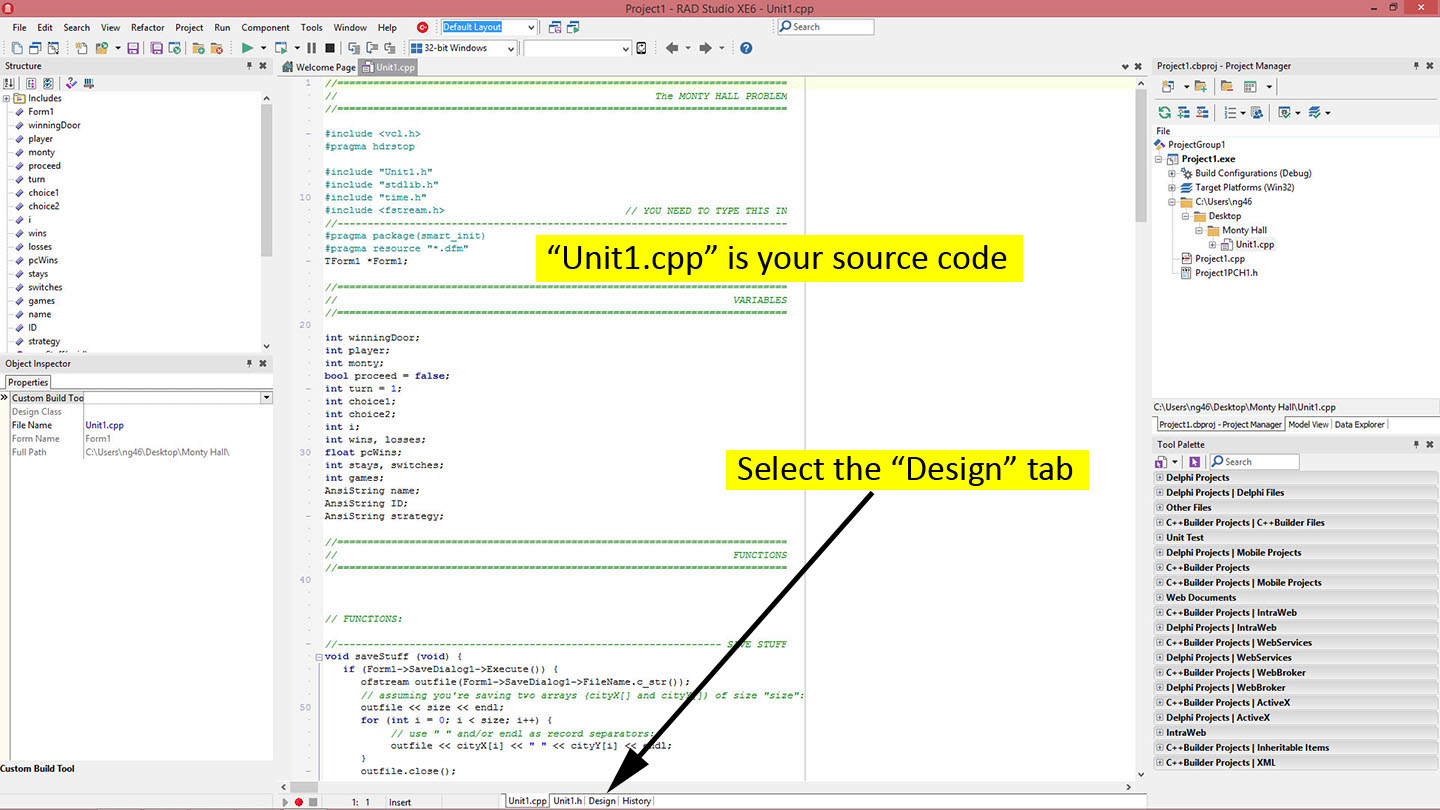Switch to the Unit1.h tab

[567, 801]
